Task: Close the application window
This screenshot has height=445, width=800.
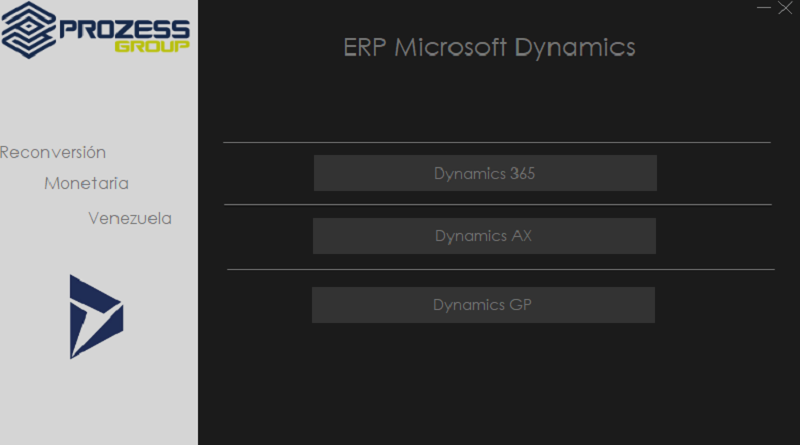Action: [x=785, y=8]
